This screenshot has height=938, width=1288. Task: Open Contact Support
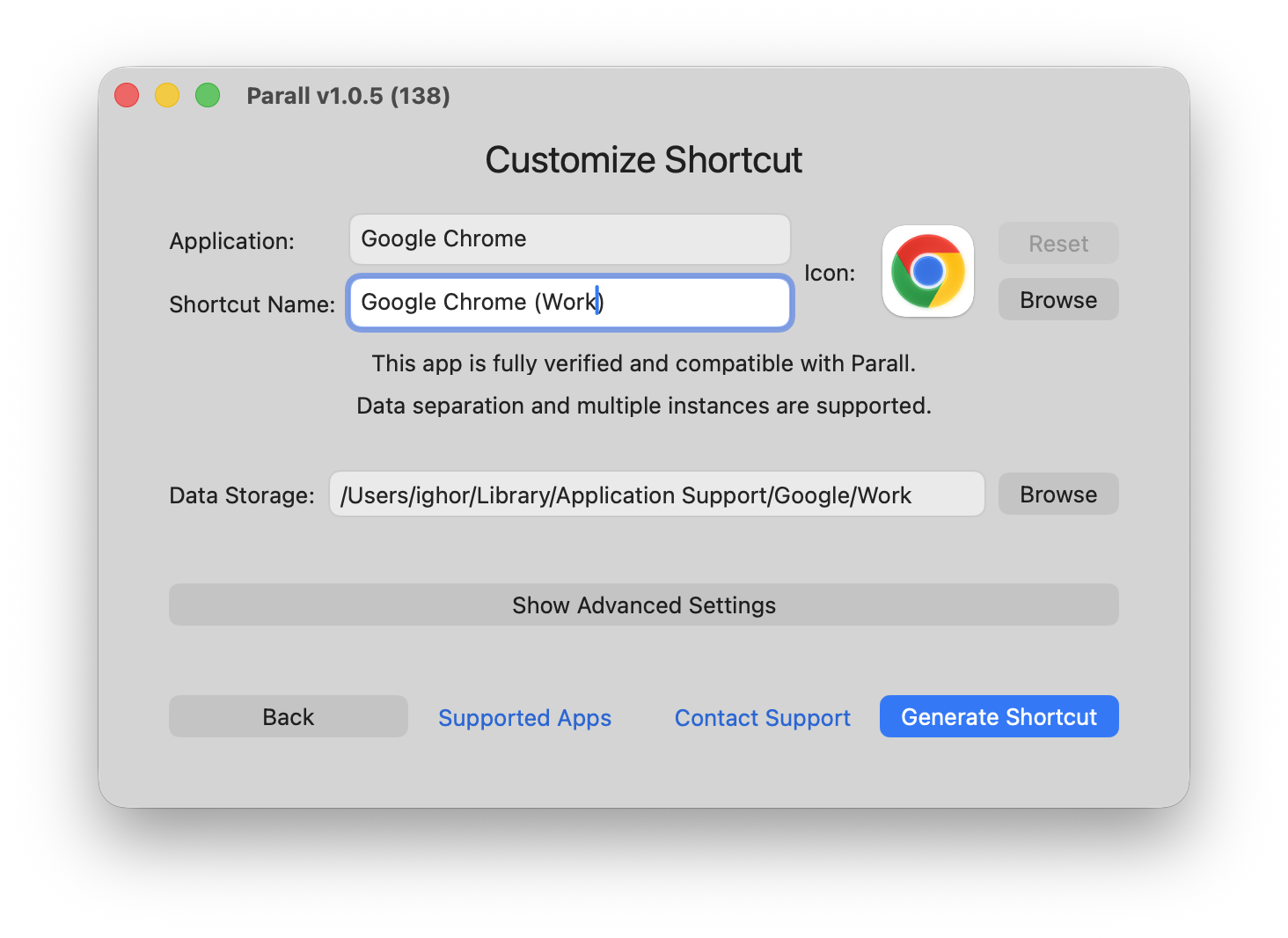pyautogui.click(x=762, y=717)
